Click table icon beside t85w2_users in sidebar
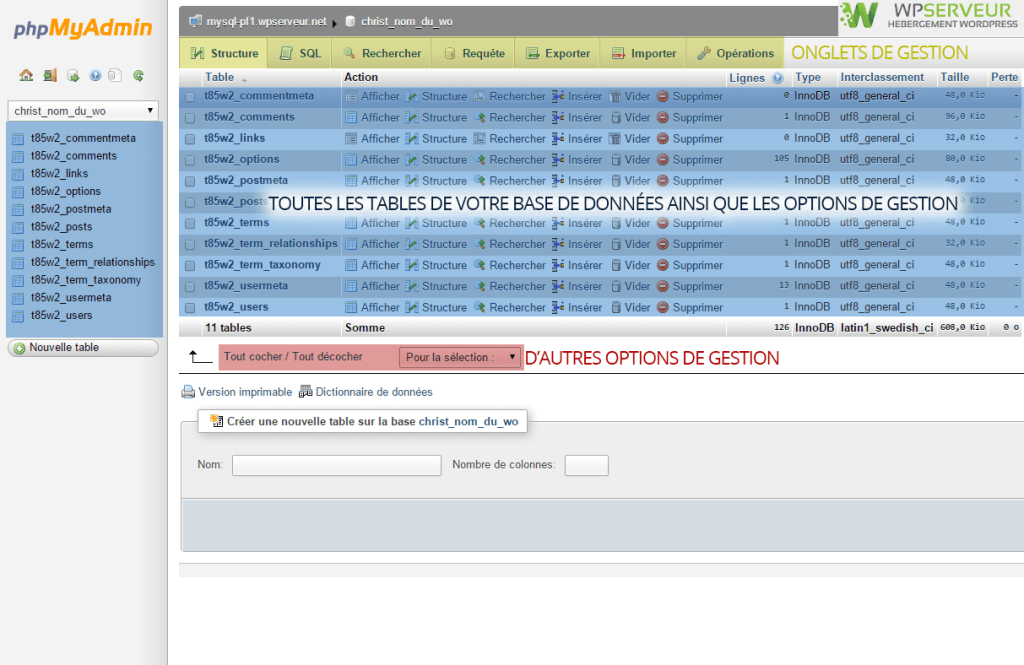 [x=18, y=316]
